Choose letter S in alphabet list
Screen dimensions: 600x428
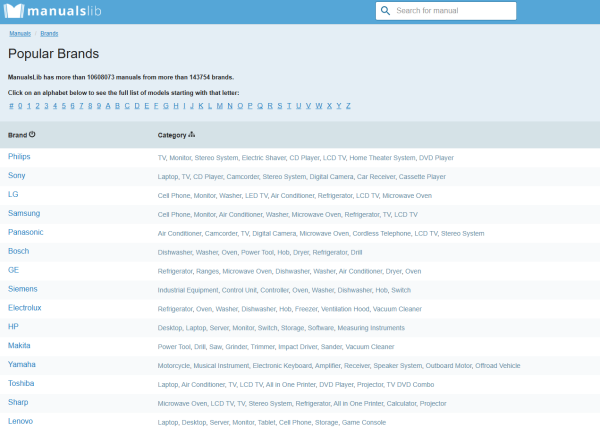[280, 106]
